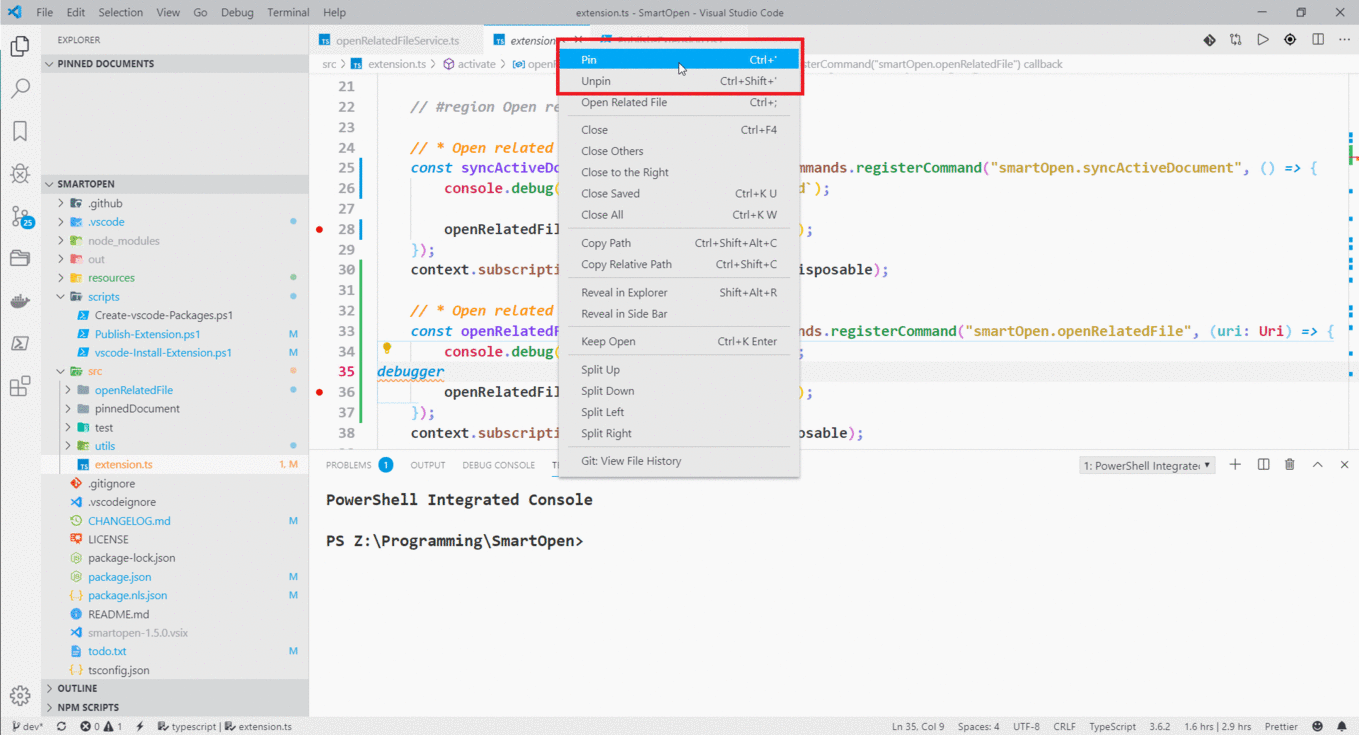Screen dimensions: 1359x735
Task: Choose Open Related File in context menu
Action: click(x=679, y=102)
